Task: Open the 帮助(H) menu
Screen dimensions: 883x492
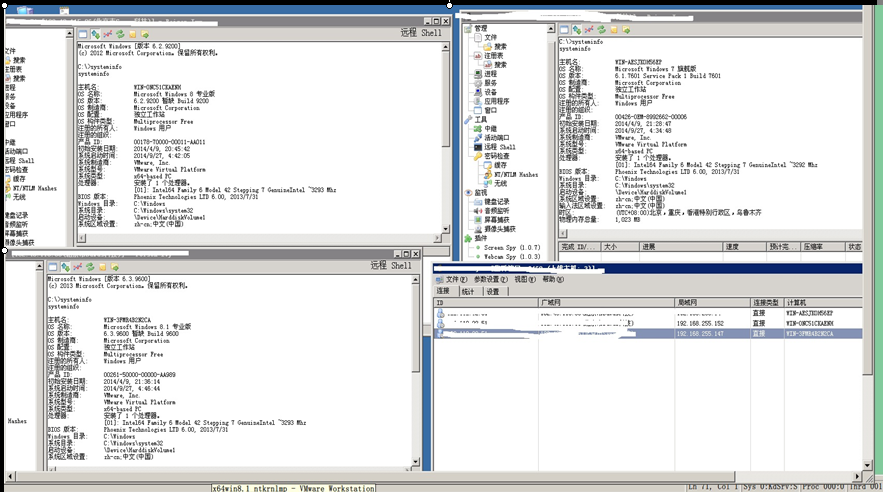Action: [553, 279]
